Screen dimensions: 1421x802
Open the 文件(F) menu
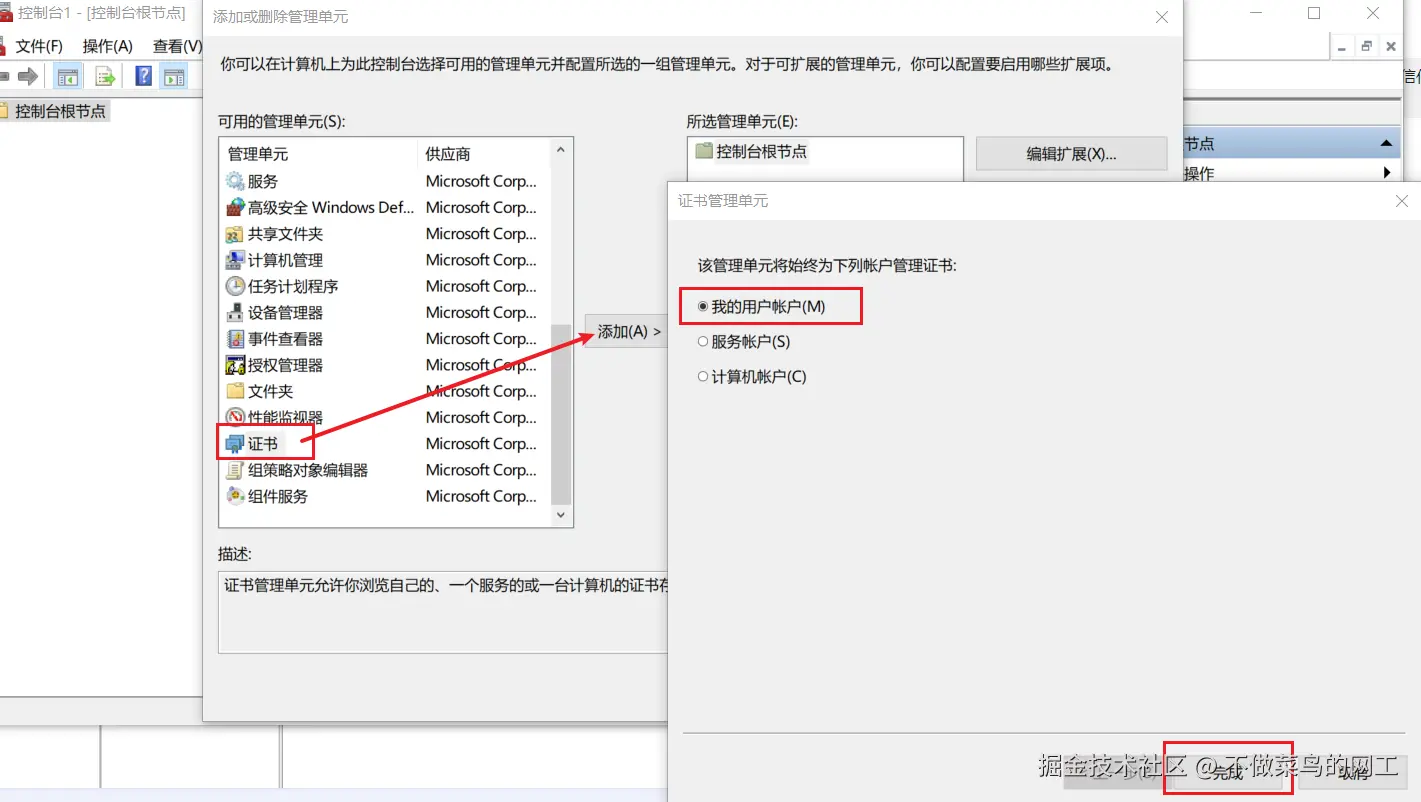tap(40, 46)
